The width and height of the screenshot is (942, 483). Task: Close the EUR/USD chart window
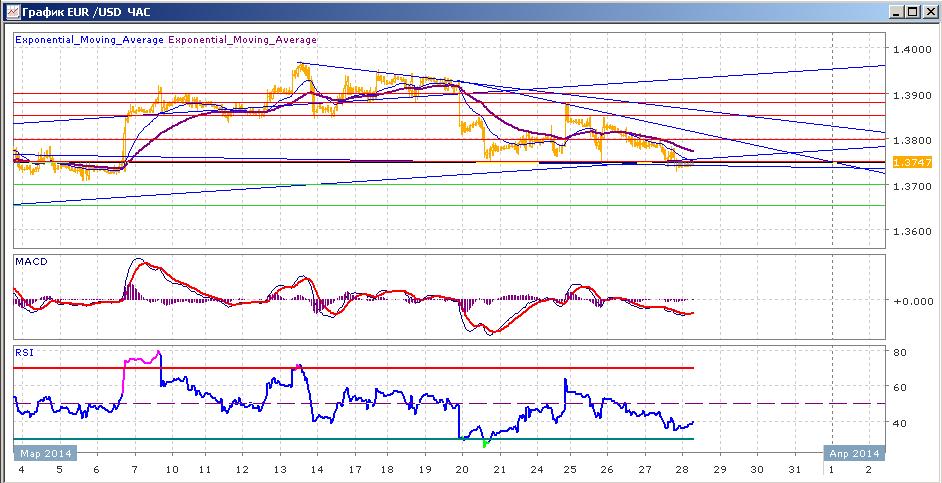pyautogui.click(x=929, y=11)
